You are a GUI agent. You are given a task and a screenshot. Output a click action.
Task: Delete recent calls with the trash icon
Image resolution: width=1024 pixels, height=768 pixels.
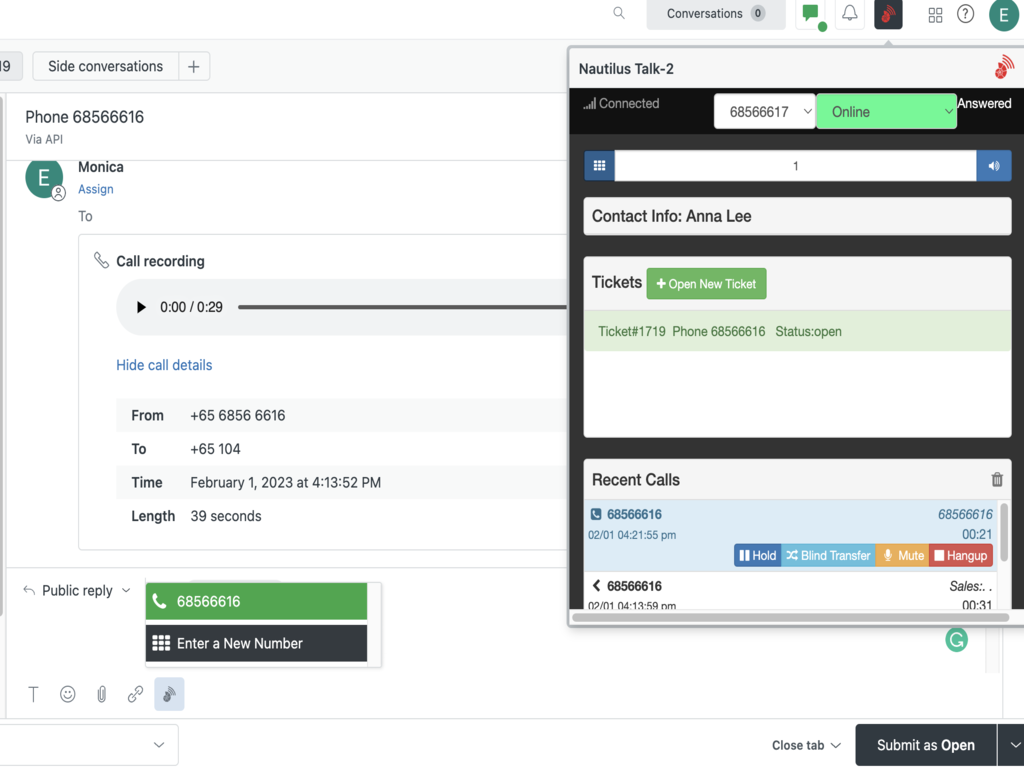click(996, 480)
